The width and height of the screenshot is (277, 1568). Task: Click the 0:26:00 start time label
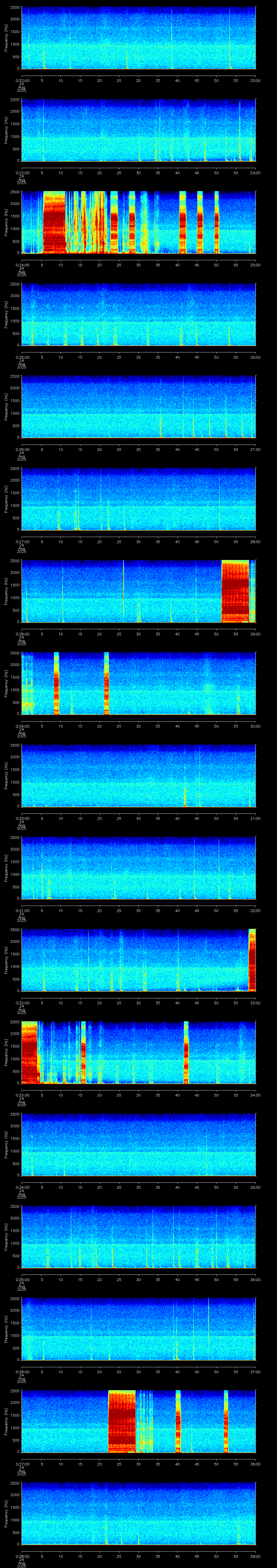[x=22, y=449]
